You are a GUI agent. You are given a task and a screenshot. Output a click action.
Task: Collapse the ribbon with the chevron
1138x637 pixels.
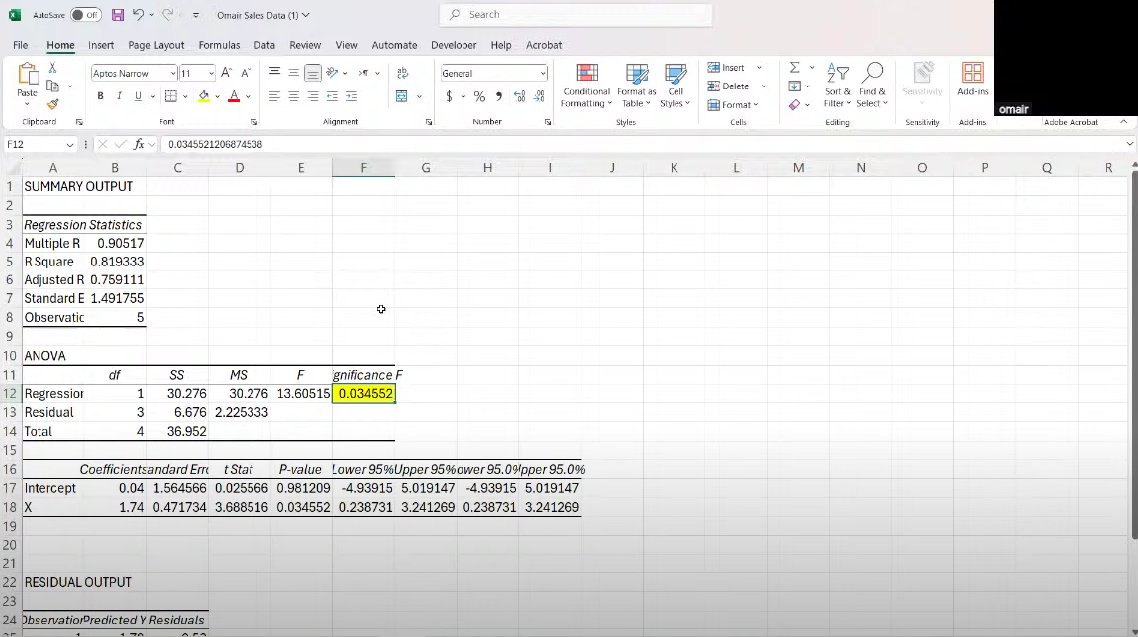click(1123, 122)
